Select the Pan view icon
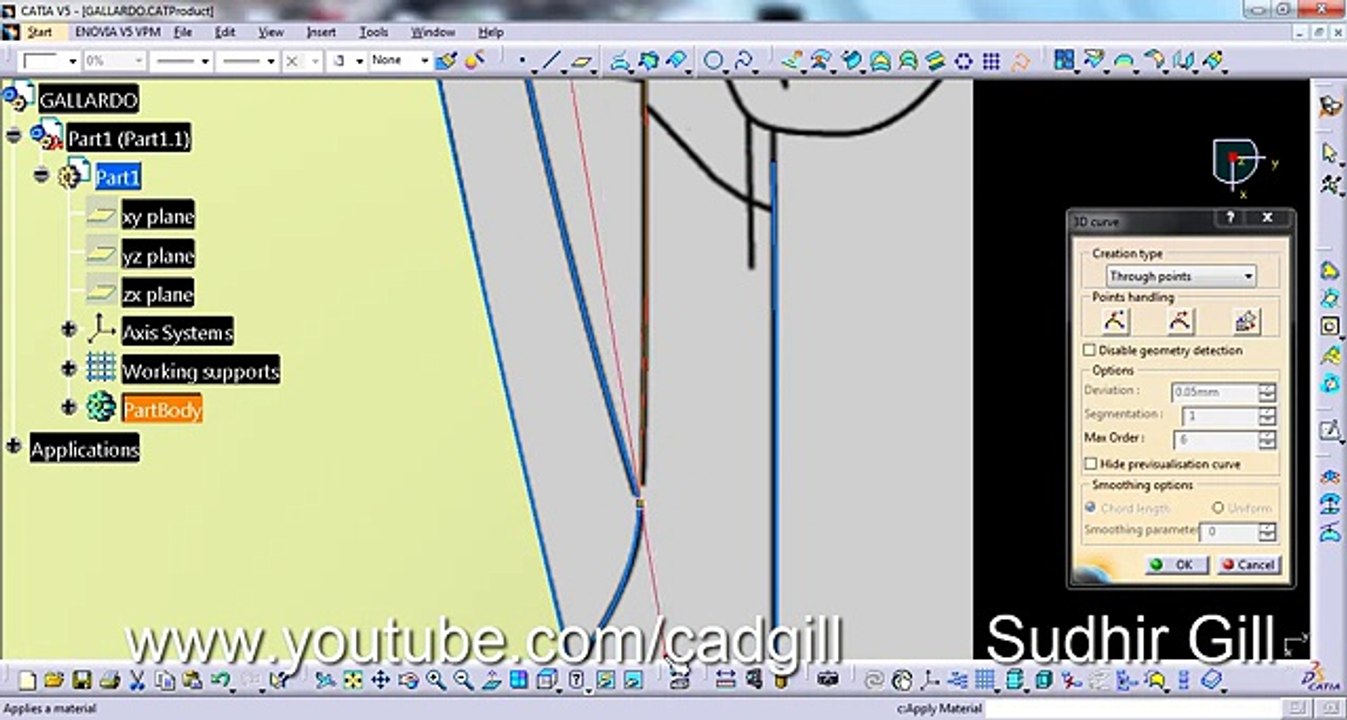Viewport: 1347px width, 720px height. (x=380, y=681)
